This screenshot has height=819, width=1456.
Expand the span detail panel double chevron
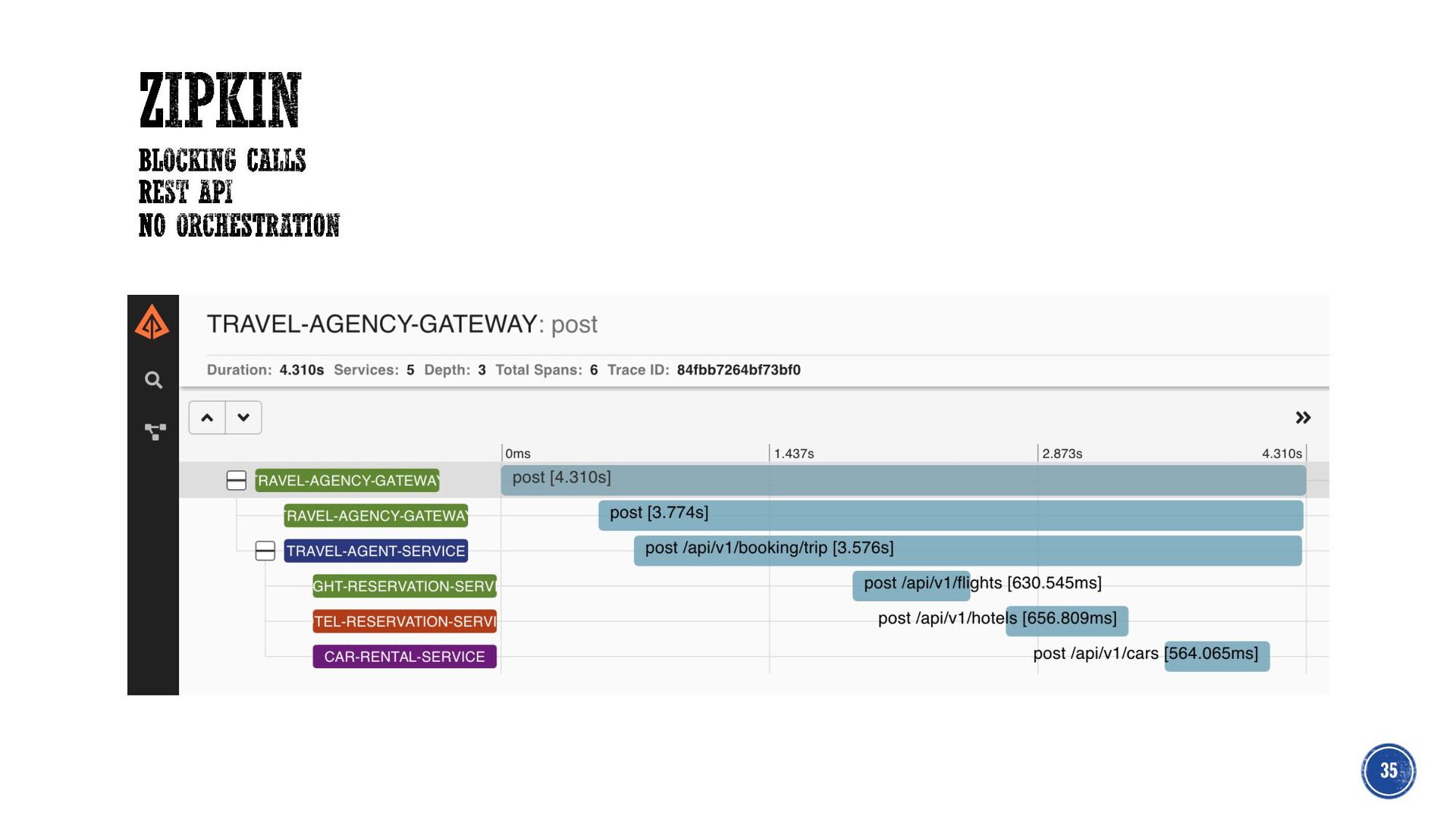tap(1303, 418)
